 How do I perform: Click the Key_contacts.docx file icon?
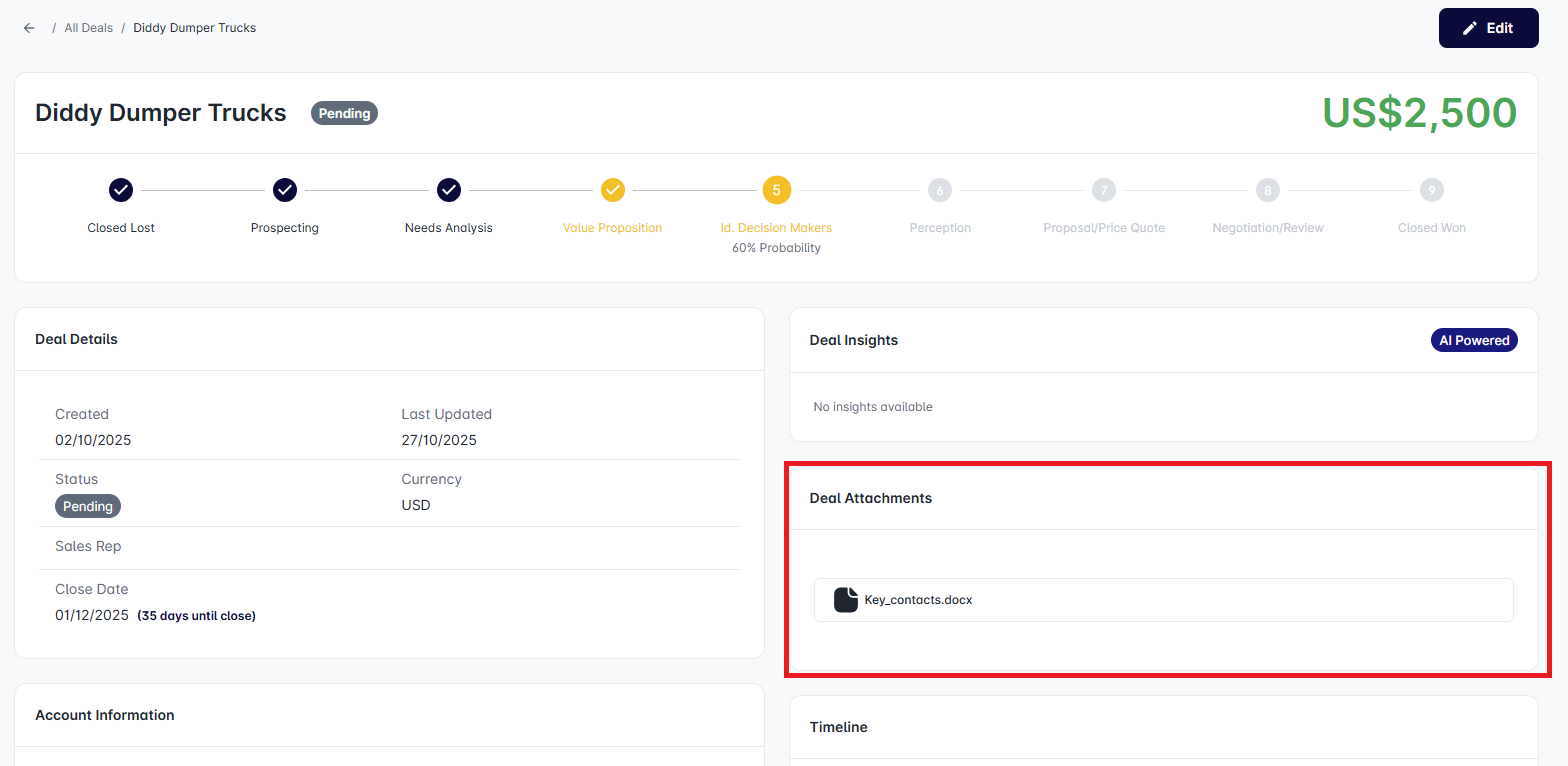click(x=846, y=600)
